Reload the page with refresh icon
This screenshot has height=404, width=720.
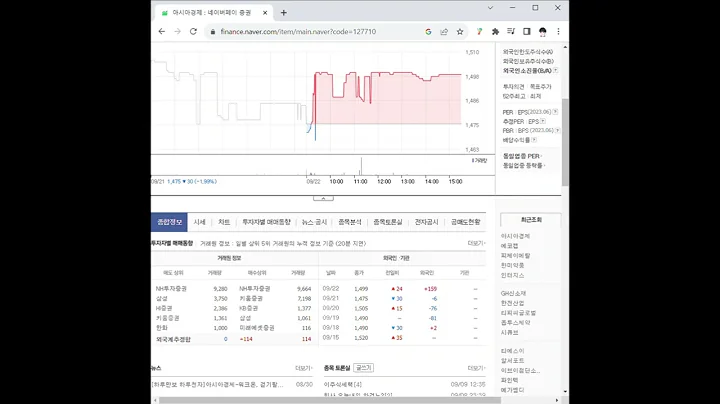pyautogui.click(x=193, y=31)
